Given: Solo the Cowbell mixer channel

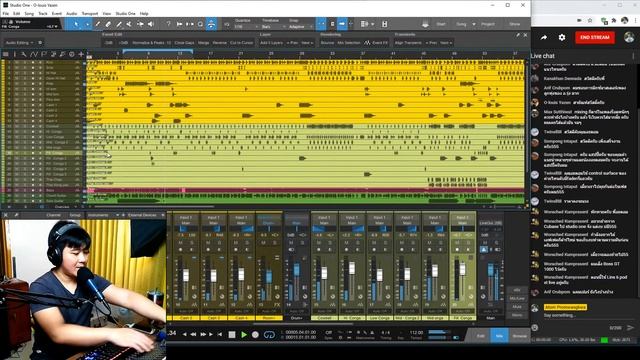Looking at the screenshot, I should pos(329,242).
